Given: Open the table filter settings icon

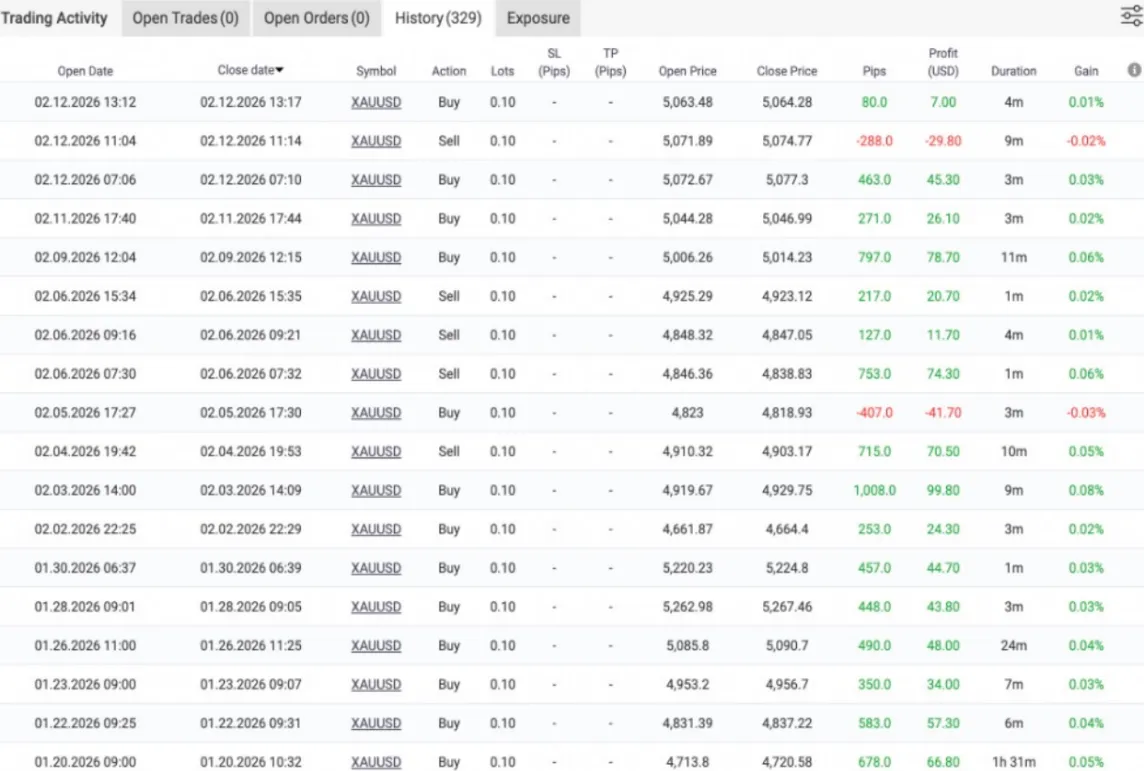Looking at the screenshot, I should pyautogui.click(x=1132, y=16).
